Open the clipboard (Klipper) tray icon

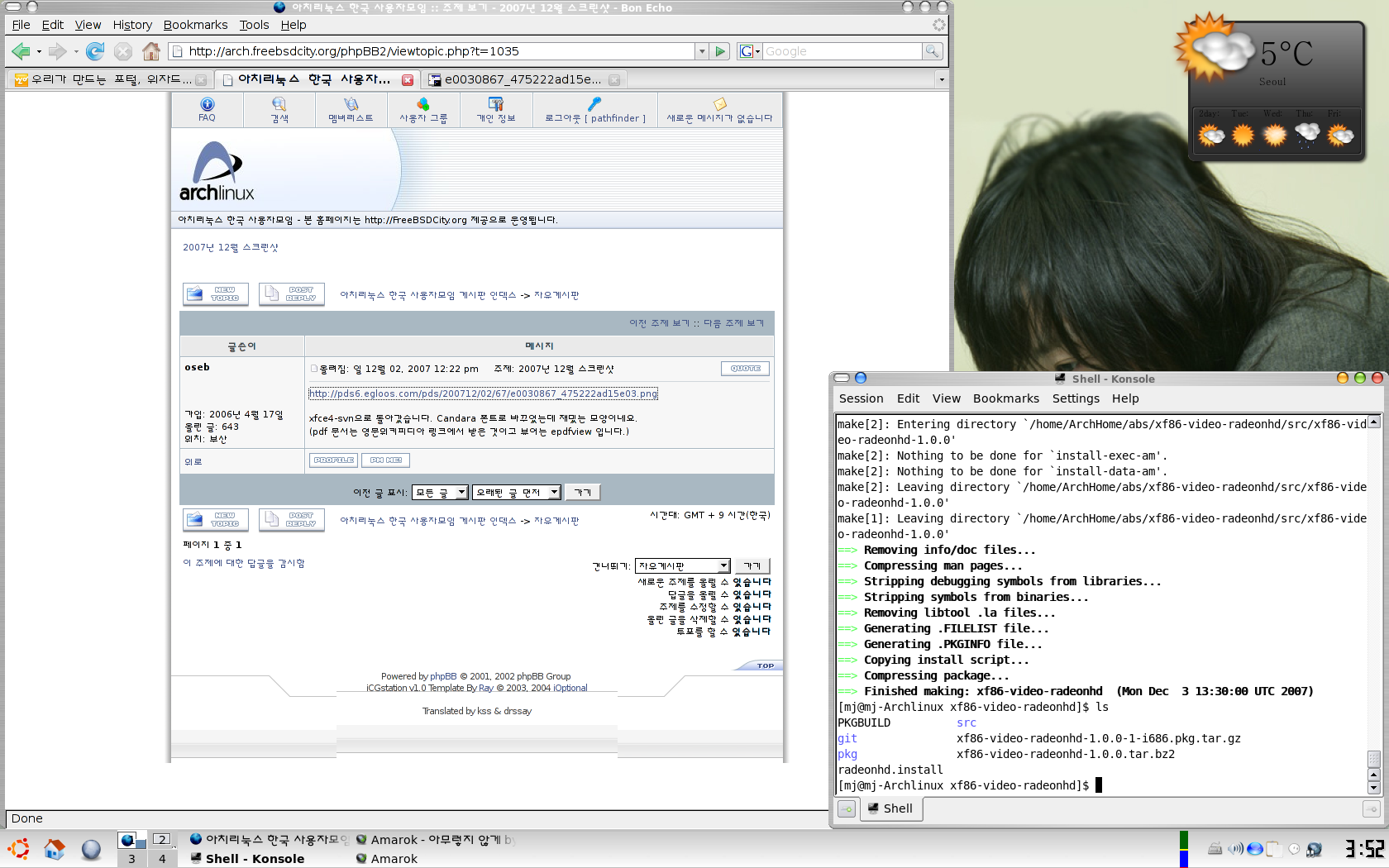[1274, 849]
